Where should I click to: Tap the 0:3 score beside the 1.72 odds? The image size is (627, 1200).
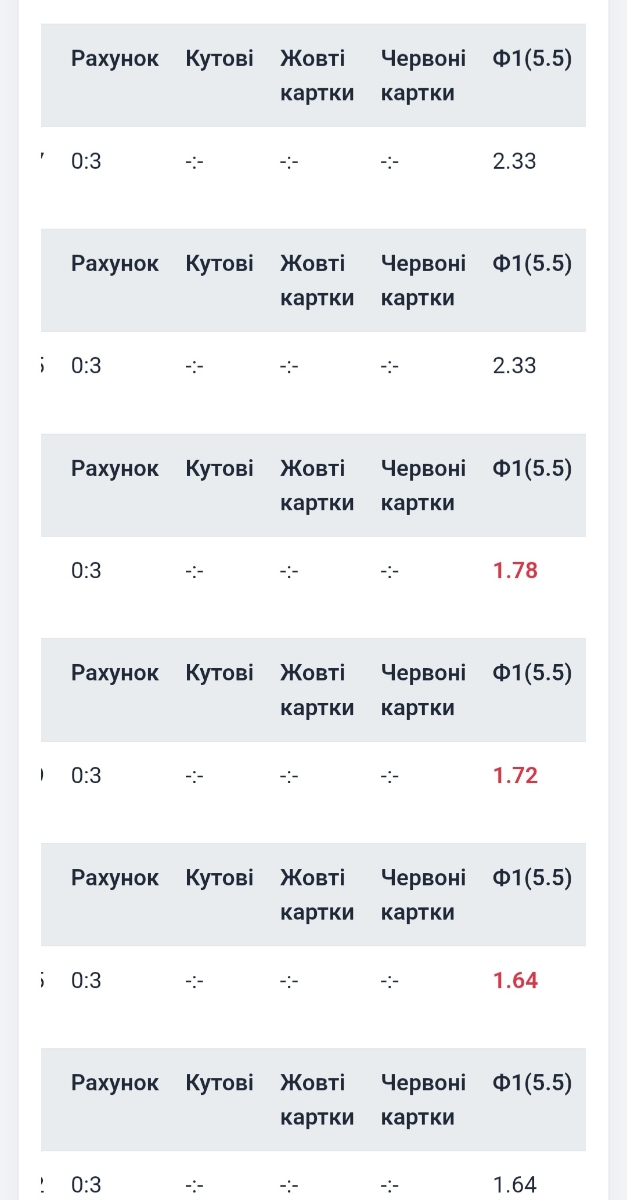87,776
